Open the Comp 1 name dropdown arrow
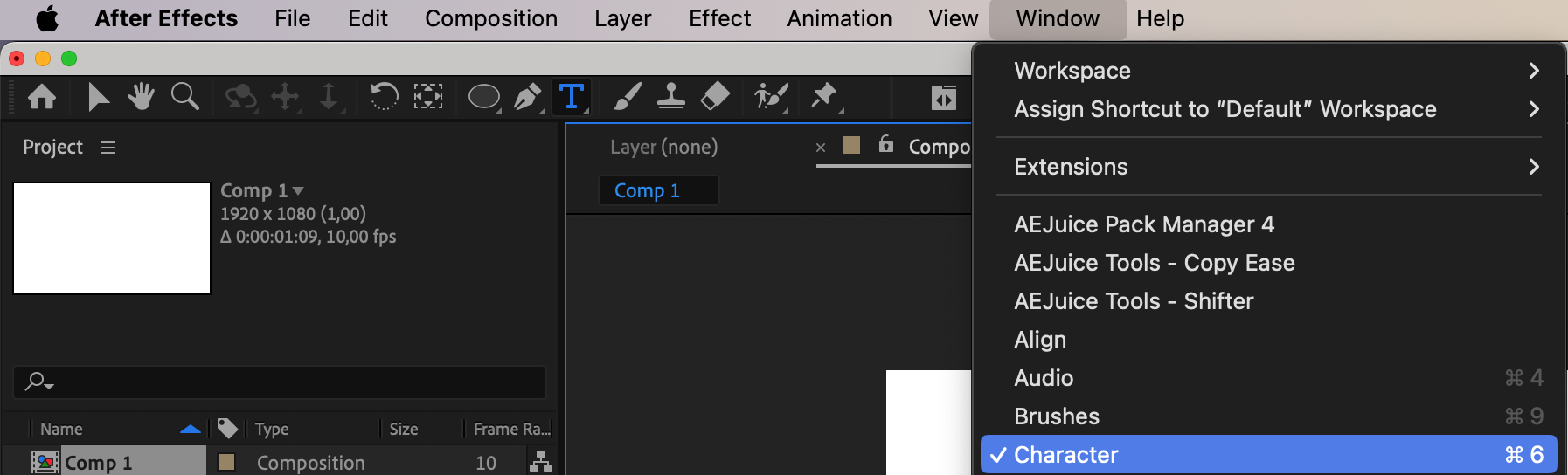1568x475 pixels. point(298,190)
